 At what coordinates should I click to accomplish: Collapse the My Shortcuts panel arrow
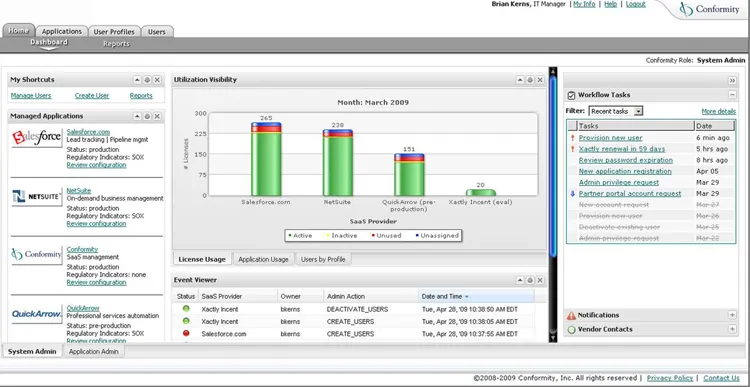[137, 80]
